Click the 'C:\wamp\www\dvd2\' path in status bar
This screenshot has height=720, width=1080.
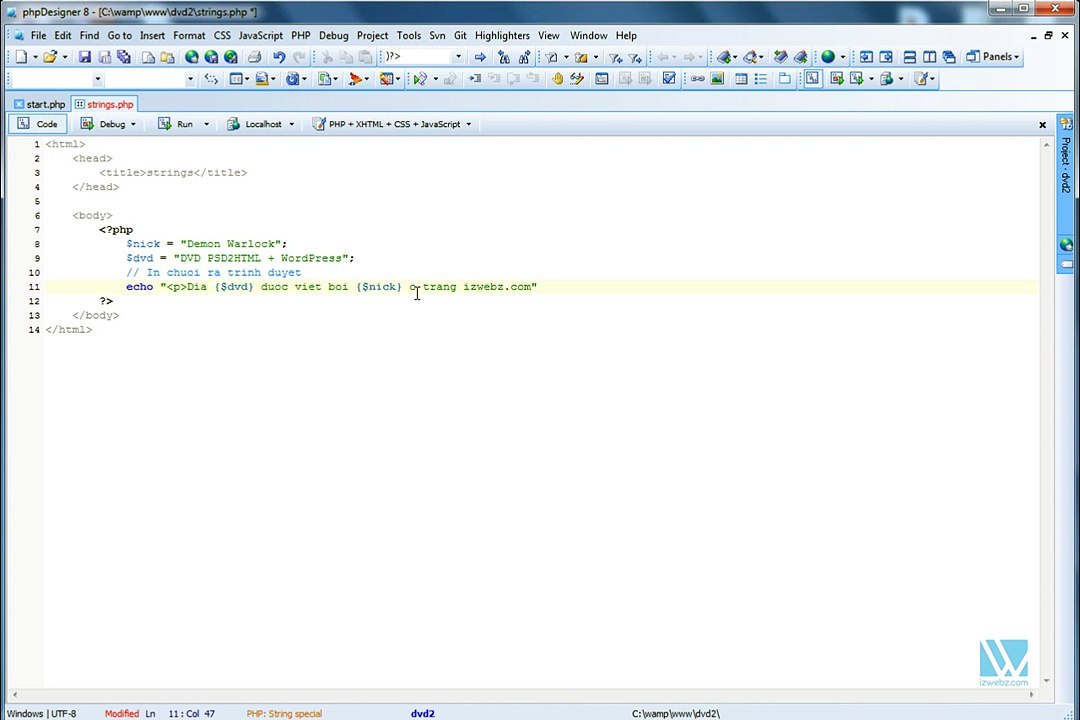676,713
